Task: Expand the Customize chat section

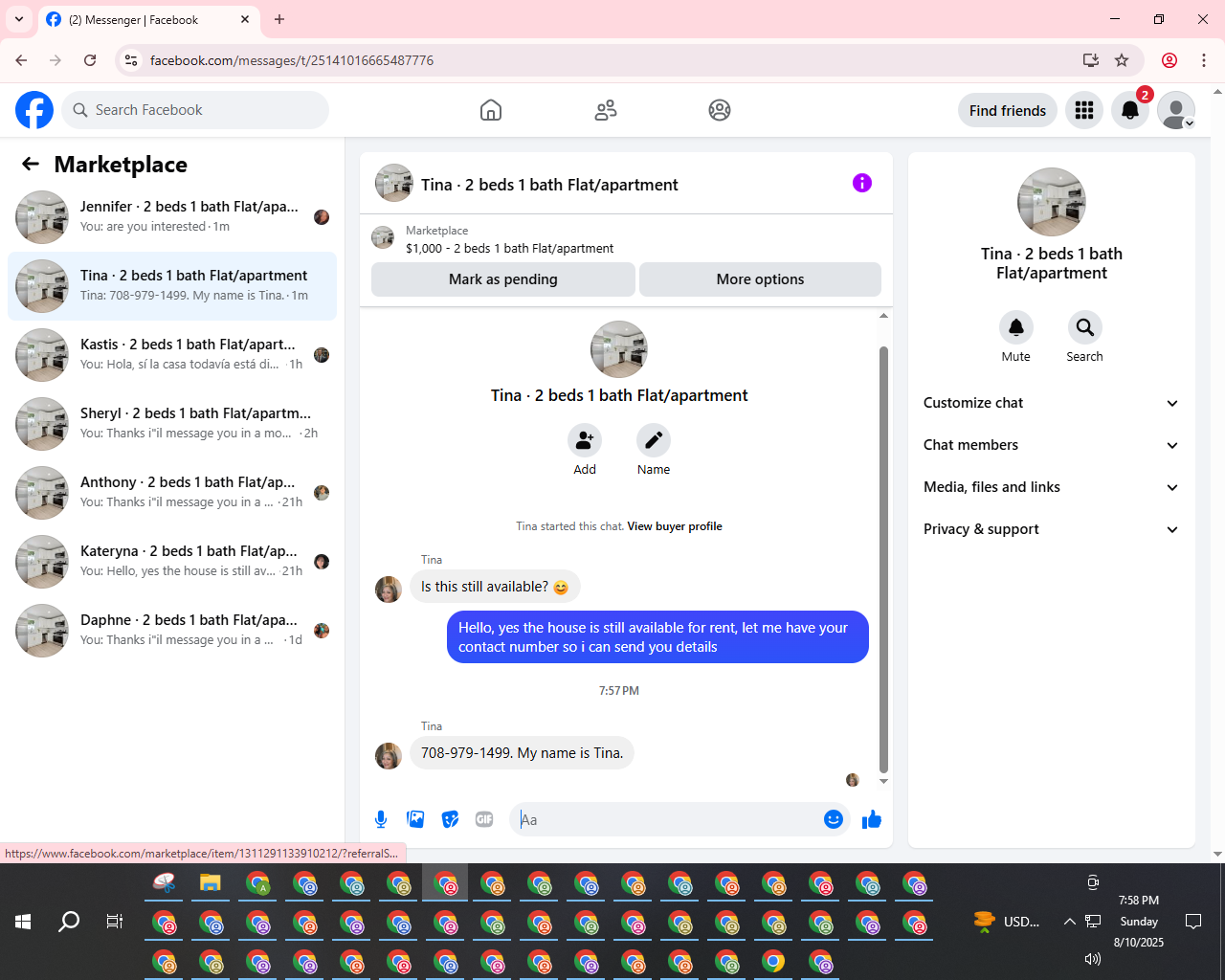Action: [1052, 403]
